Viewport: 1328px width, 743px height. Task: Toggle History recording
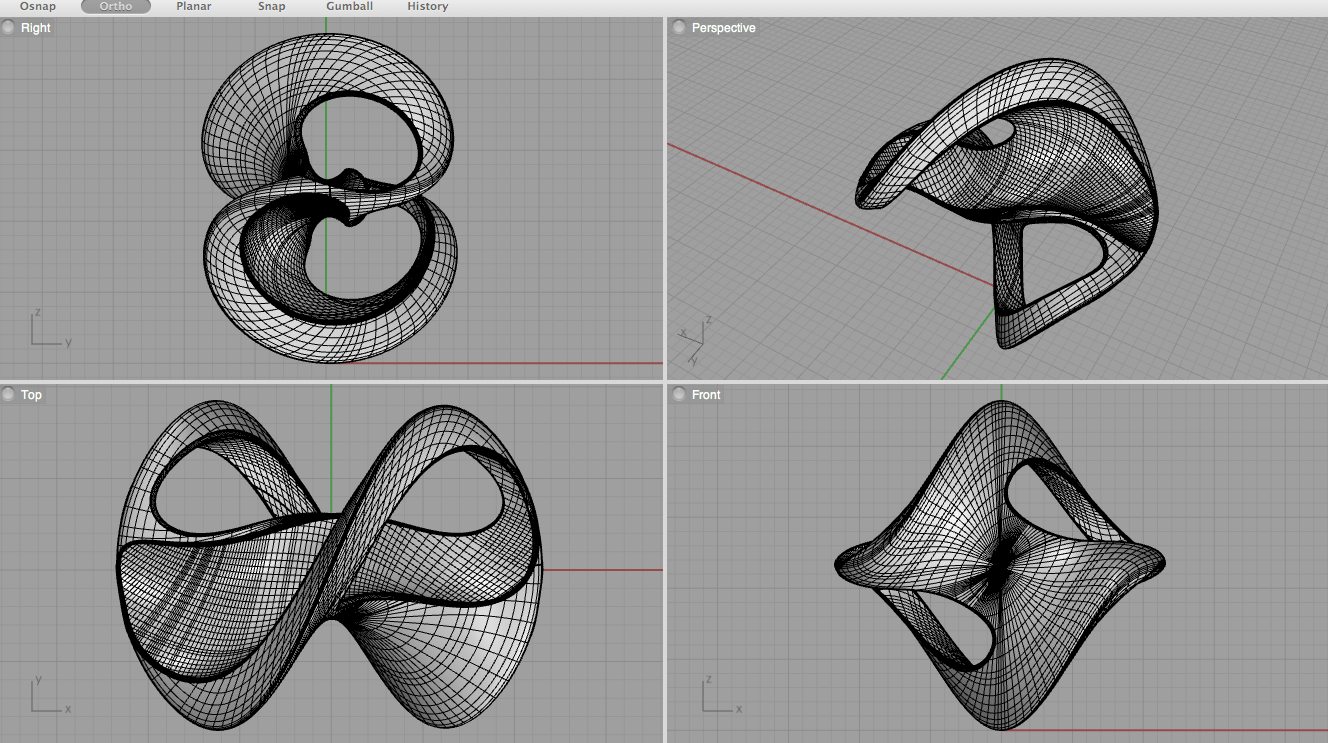coord(427,6)
